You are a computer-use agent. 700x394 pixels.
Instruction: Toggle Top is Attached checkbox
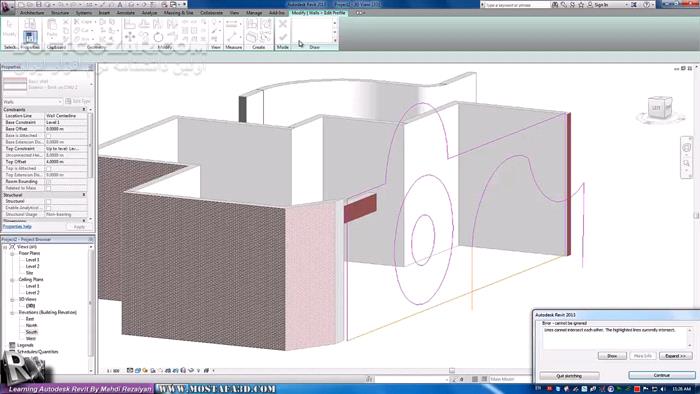click(48, 168)
